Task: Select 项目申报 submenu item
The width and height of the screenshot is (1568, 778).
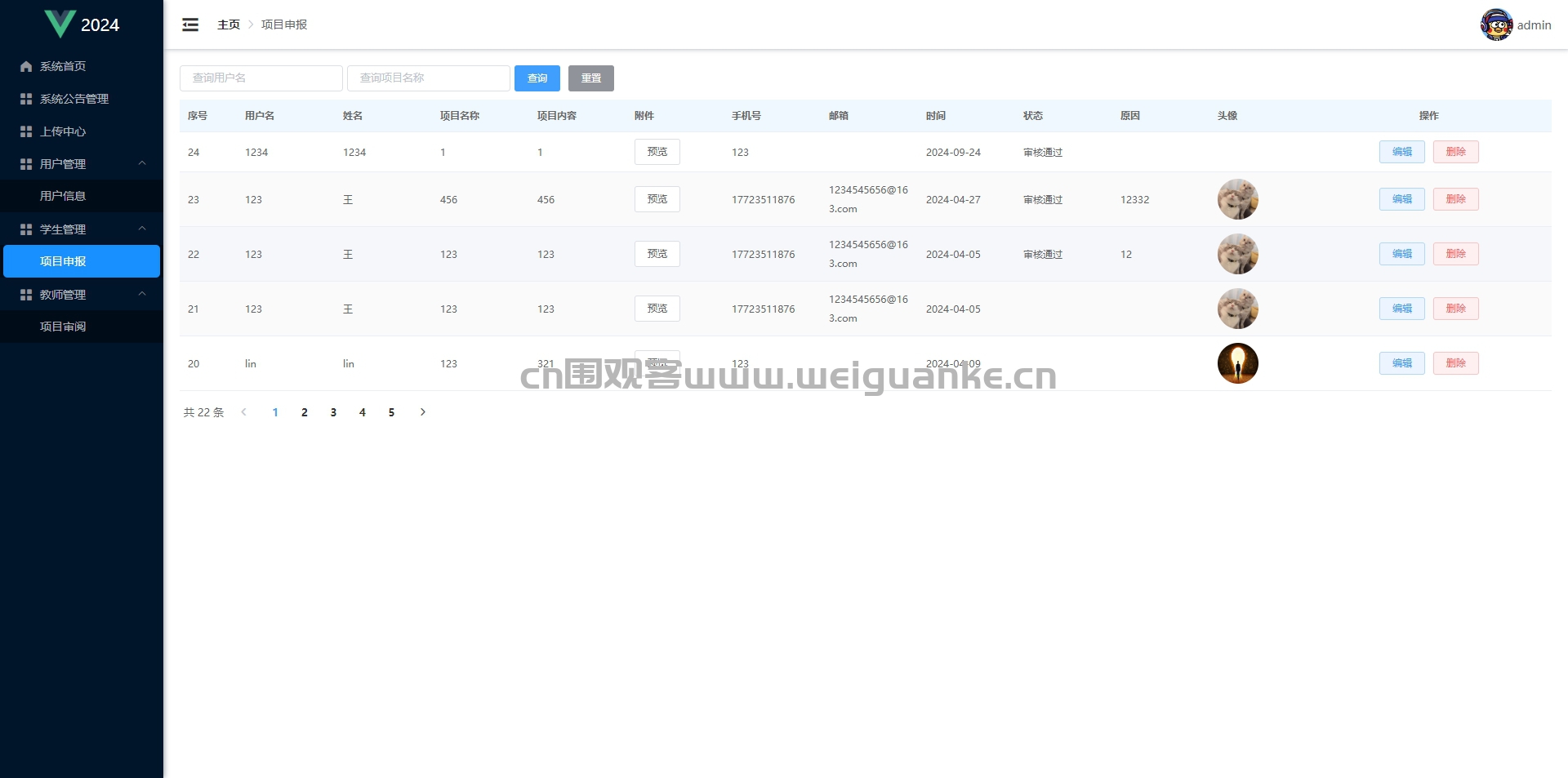Action: (82, 261)
